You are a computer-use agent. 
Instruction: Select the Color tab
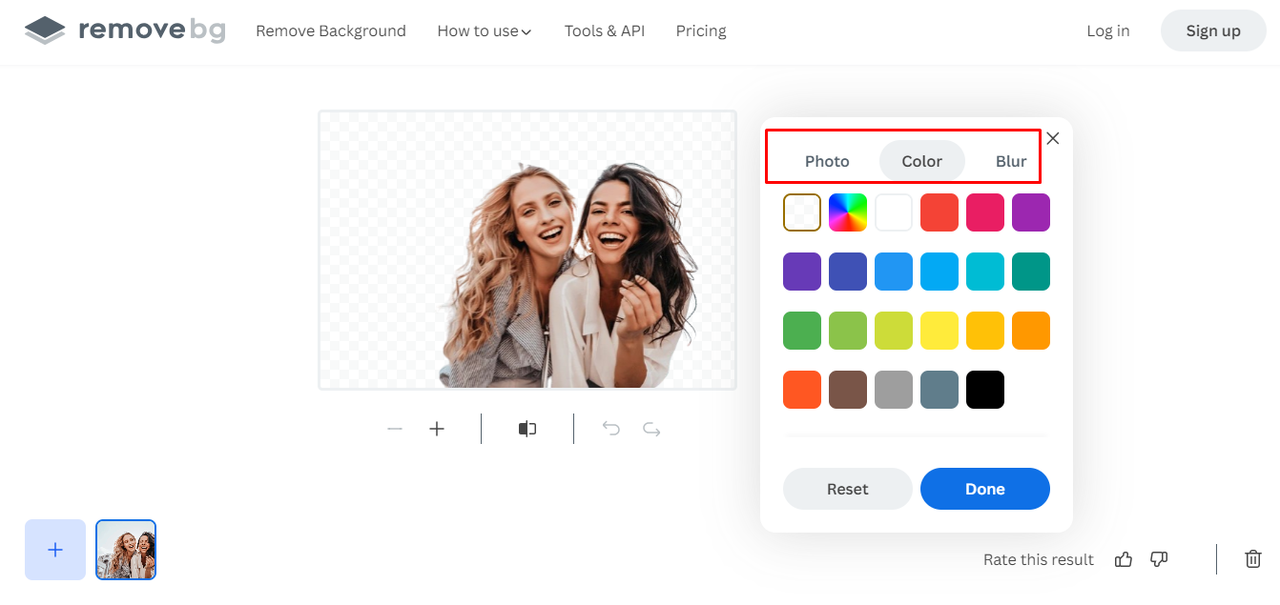click(x=922, y=161)
